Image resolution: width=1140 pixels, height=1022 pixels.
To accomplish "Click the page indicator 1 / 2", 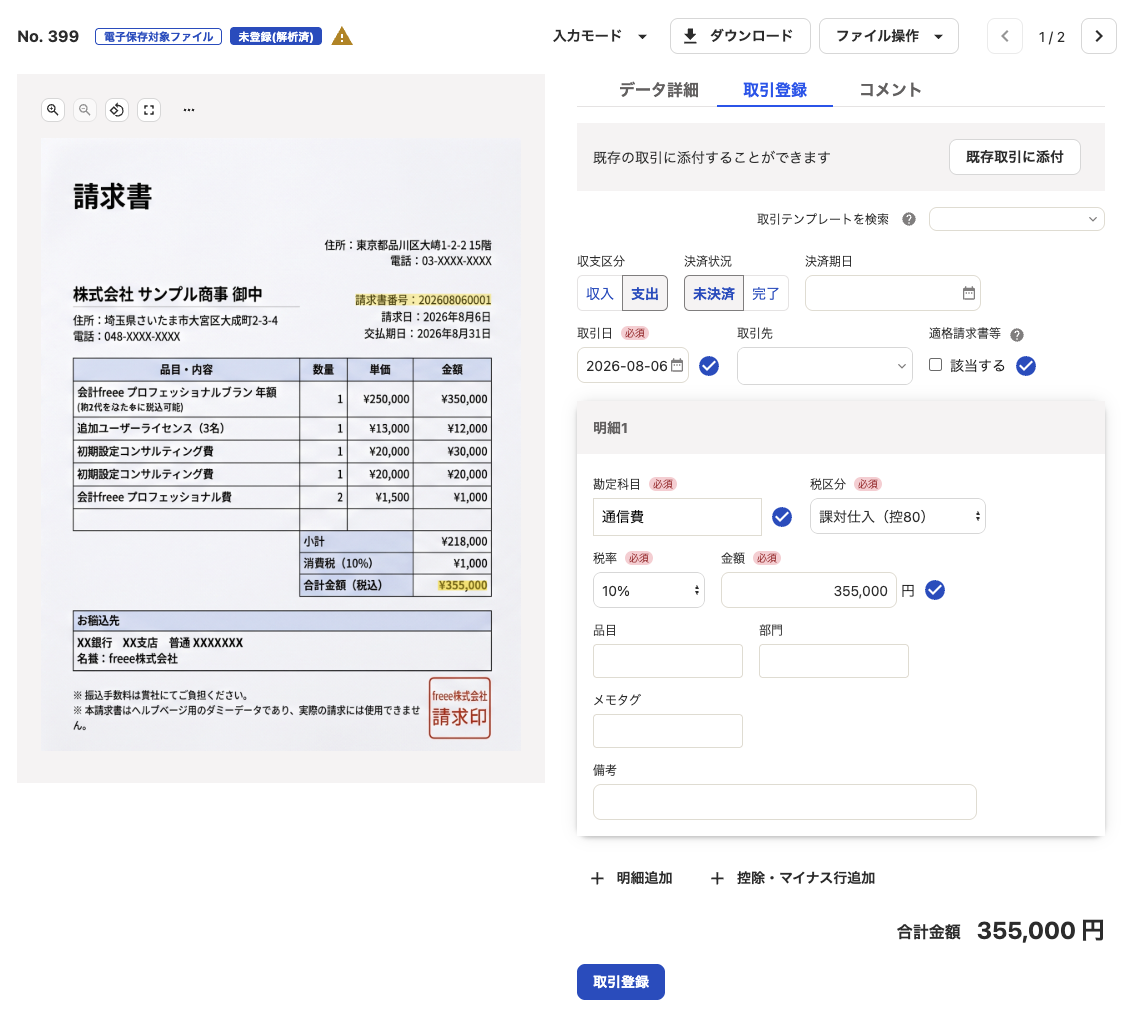I will pyautogui.click(x=1051, y=37).
